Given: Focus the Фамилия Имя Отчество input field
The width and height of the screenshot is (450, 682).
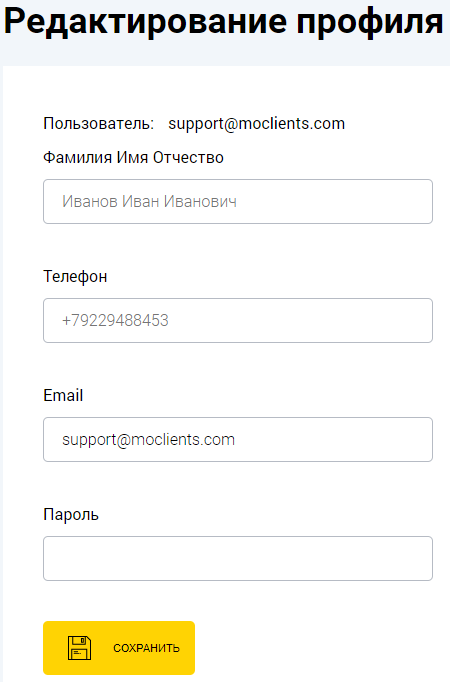Looking at the screenshot, I should [x=238, y=201].
